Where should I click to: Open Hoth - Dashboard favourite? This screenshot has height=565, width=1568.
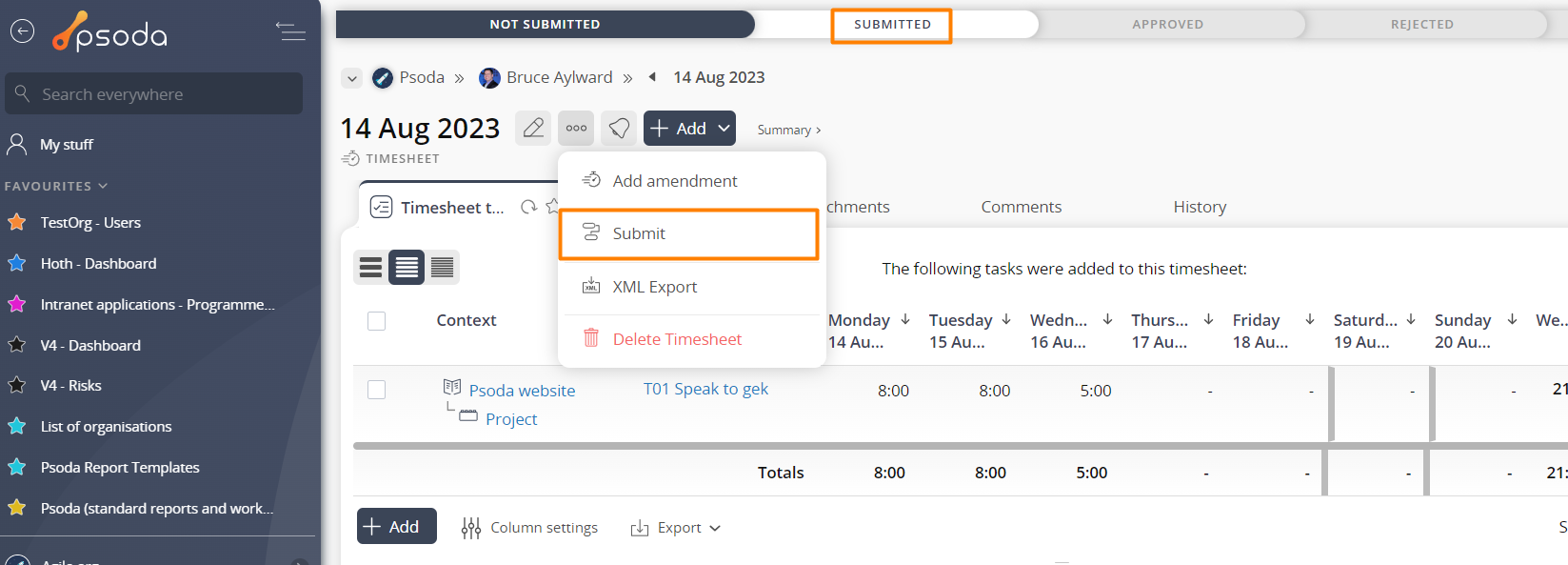point(98,263)
